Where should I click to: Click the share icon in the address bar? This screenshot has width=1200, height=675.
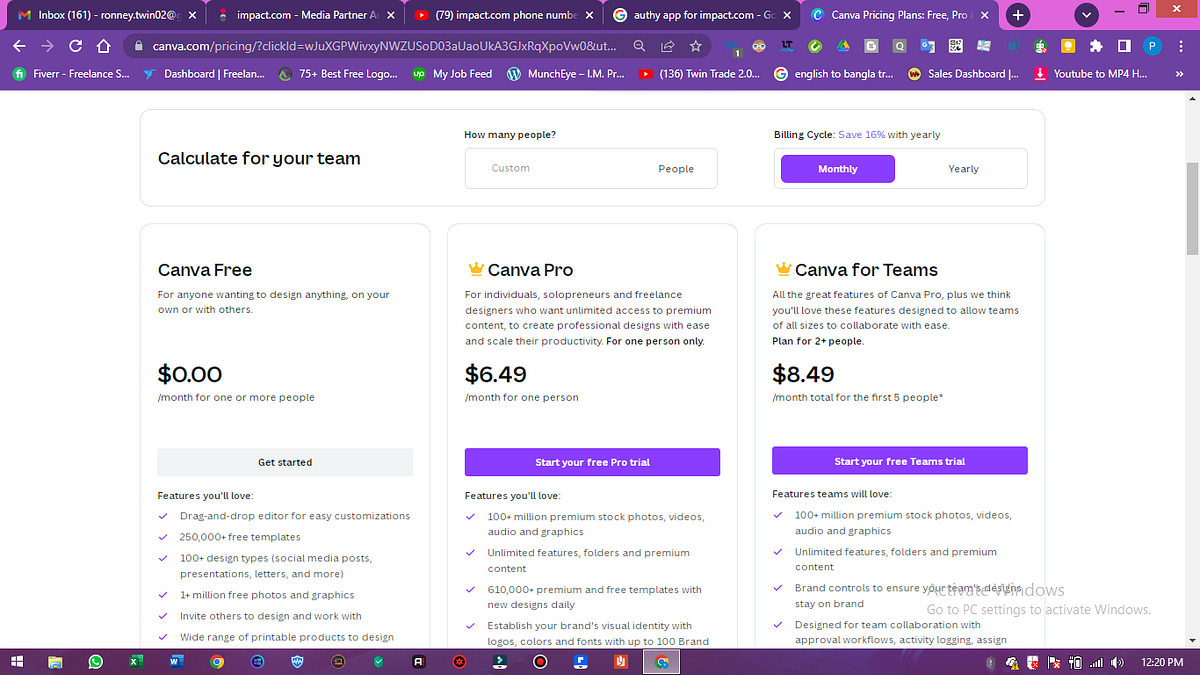(667, 45)
